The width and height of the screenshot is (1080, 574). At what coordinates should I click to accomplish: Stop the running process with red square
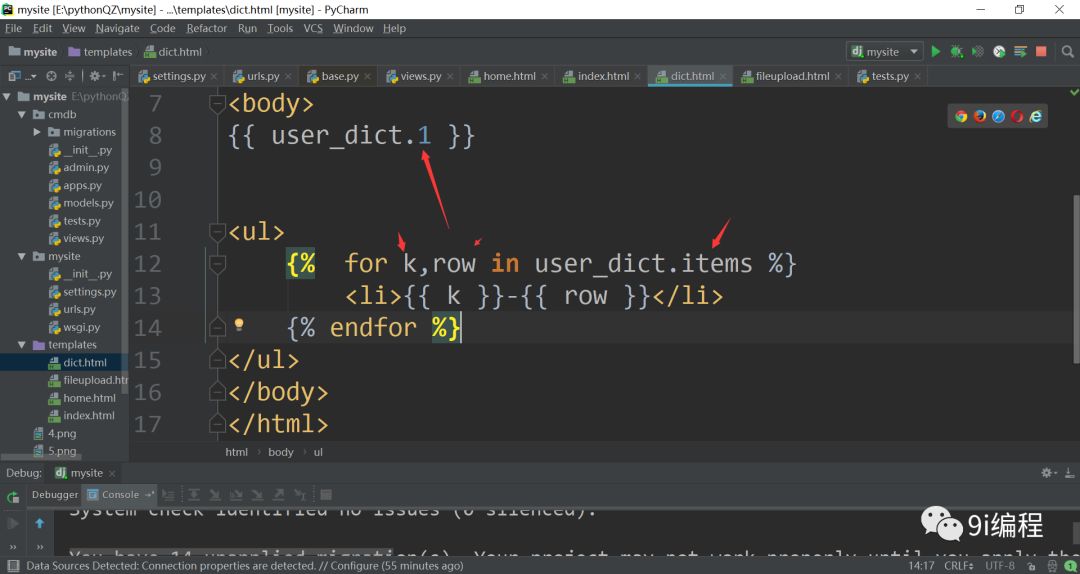[x=1041, y=52]
